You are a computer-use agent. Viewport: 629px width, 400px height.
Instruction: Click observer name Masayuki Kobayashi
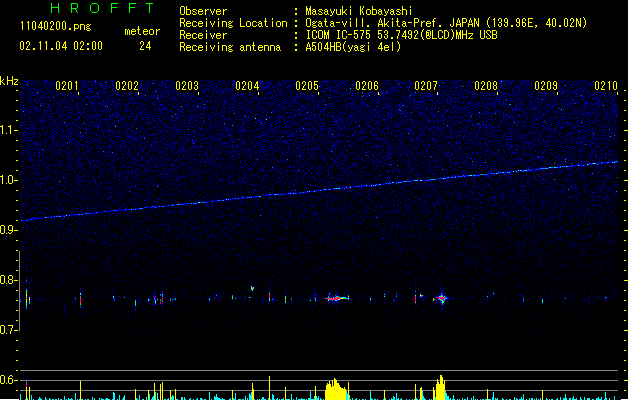click(359, 11)
